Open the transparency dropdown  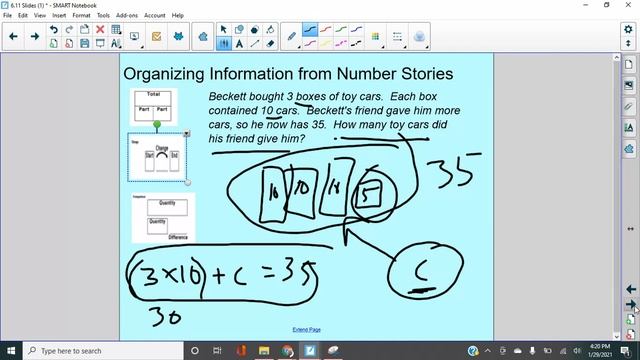point(419,37)
